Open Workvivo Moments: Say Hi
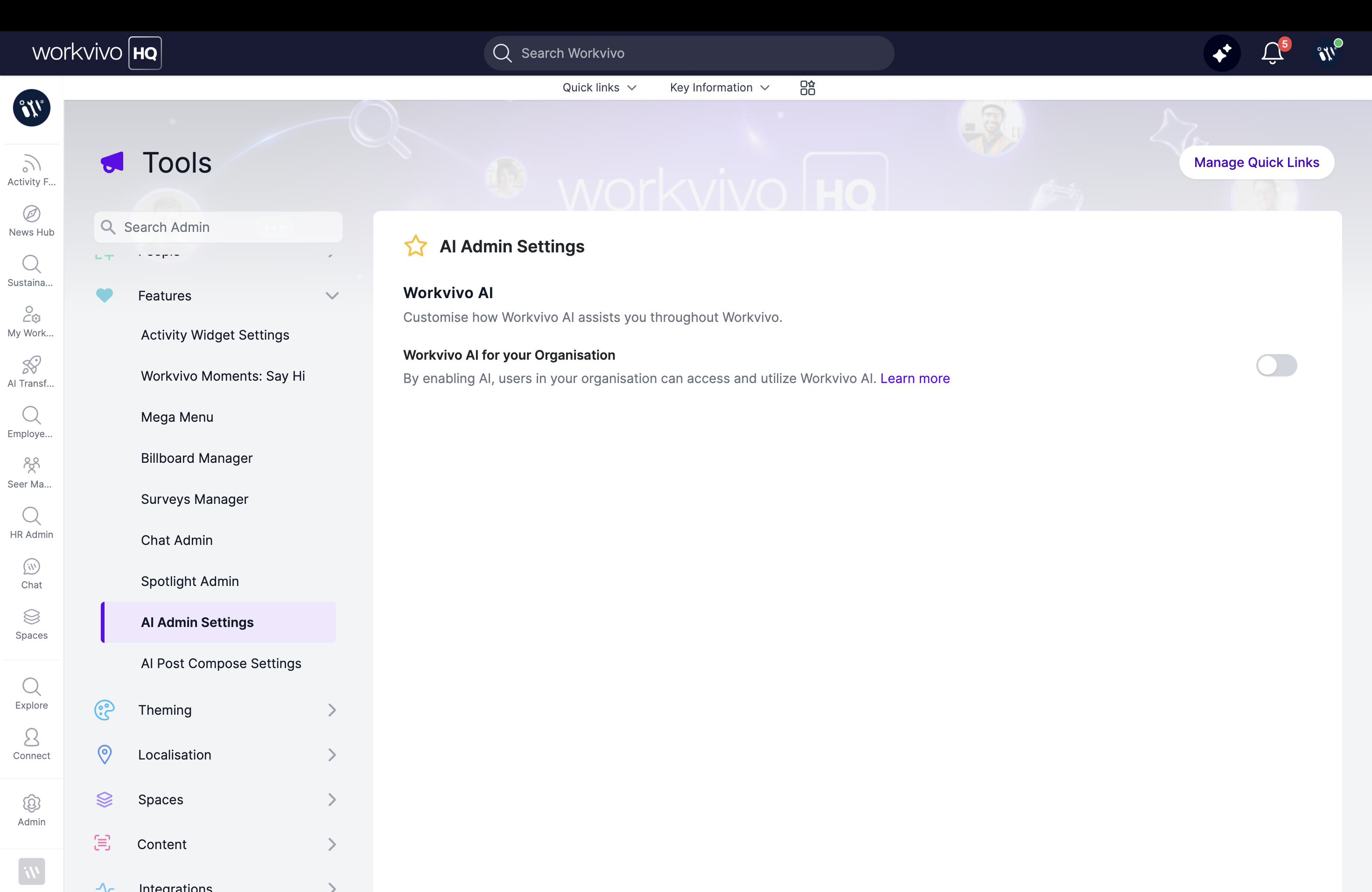The image size is (1372, 892). click(223, 376)
